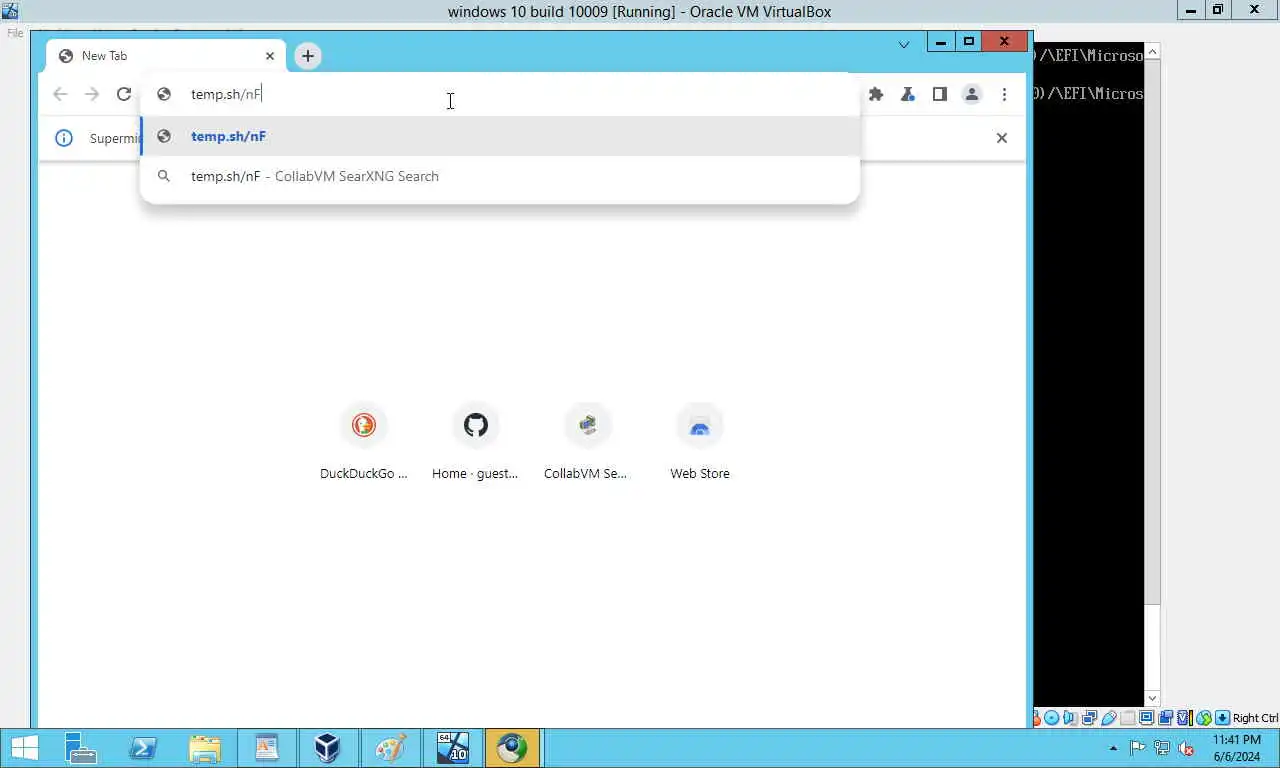Switch to the browser on the taskbar
This screenshot has width=1280, height=768.
[512, 748]
